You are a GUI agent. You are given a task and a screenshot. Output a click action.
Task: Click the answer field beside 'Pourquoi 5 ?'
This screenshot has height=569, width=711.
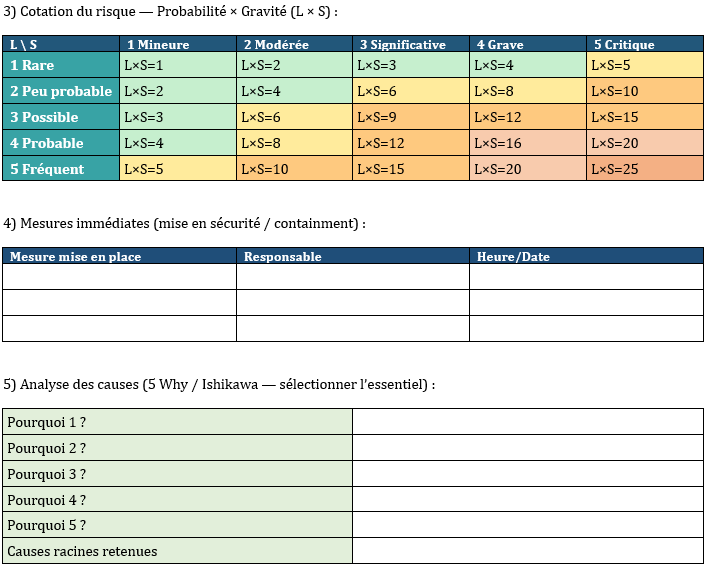pos(527,525)
